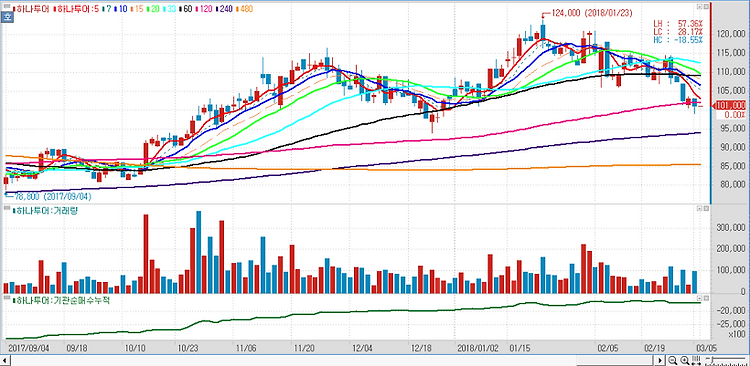This screenshot has height=366, width=750.
Task: Close the 기관순매수누적 indicator pane
Action: pos(706,299)
